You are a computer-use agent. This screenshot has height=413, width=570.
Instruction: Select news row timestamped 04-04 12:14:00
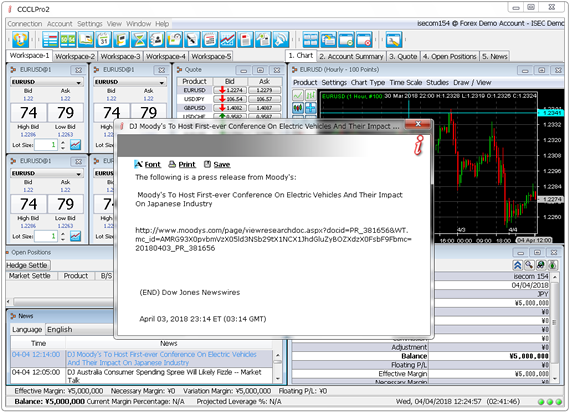point(142,358)
